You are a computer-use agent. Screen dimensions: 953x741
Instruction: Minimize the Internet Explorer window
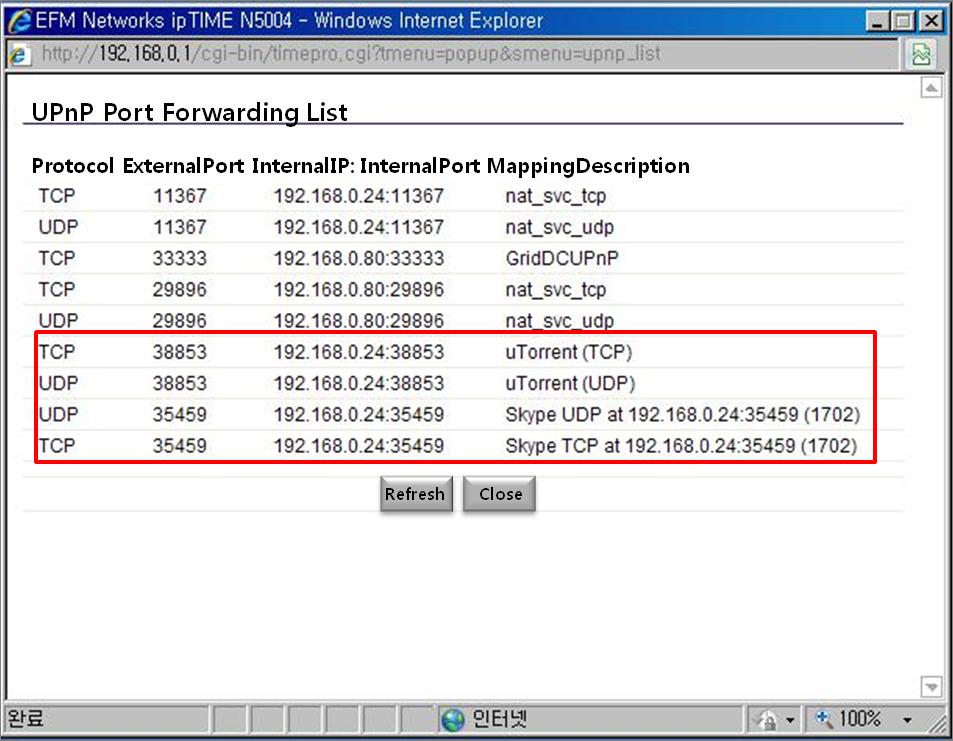876,22
